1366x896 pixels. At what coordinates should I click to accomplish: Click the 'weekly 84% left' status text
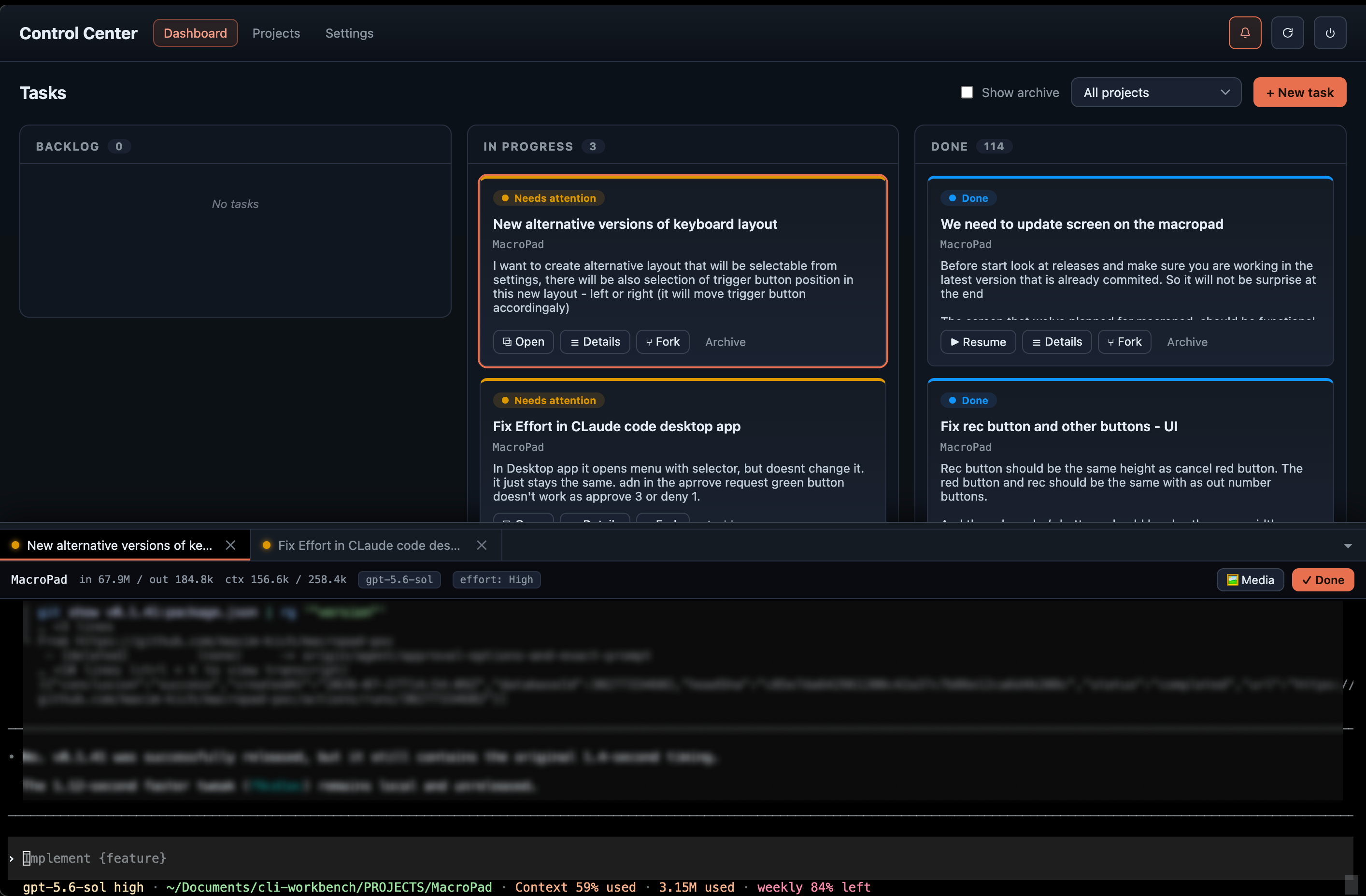pyautogui.click(x=814, y=887)
